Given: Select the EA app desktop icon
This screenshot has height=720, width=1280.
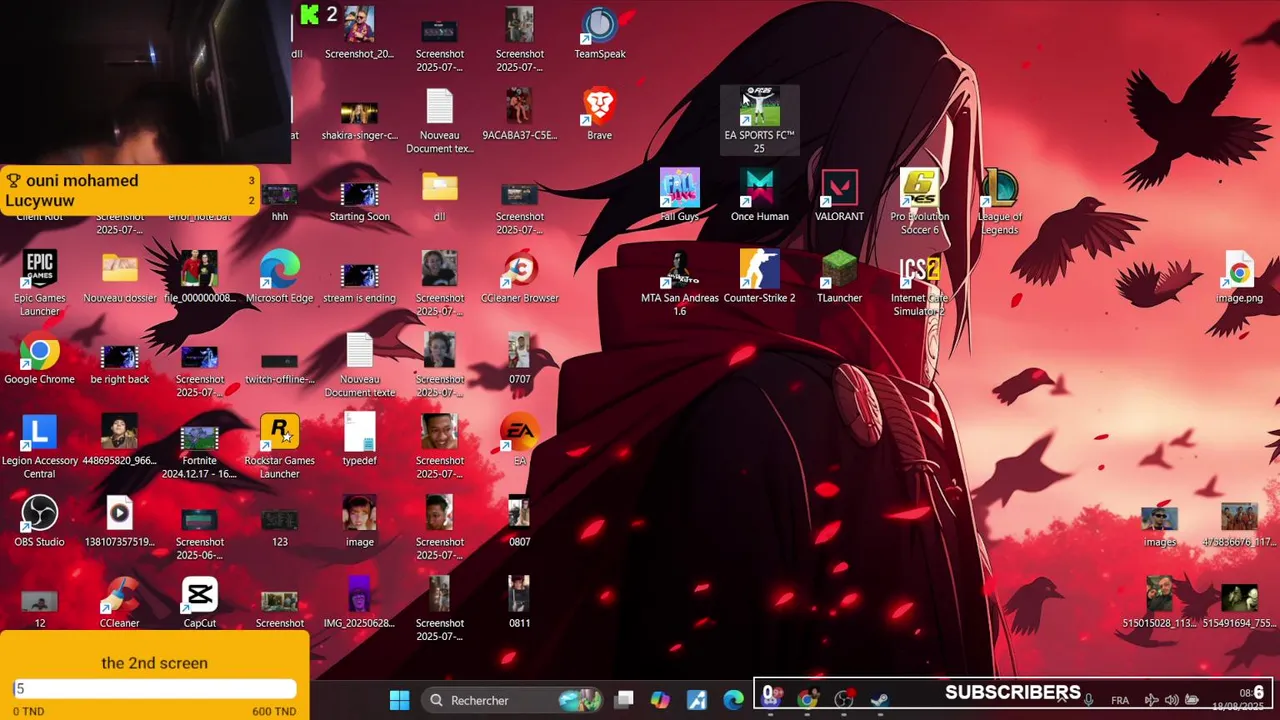Looking at the screenshot, I should tap(520, 440).
